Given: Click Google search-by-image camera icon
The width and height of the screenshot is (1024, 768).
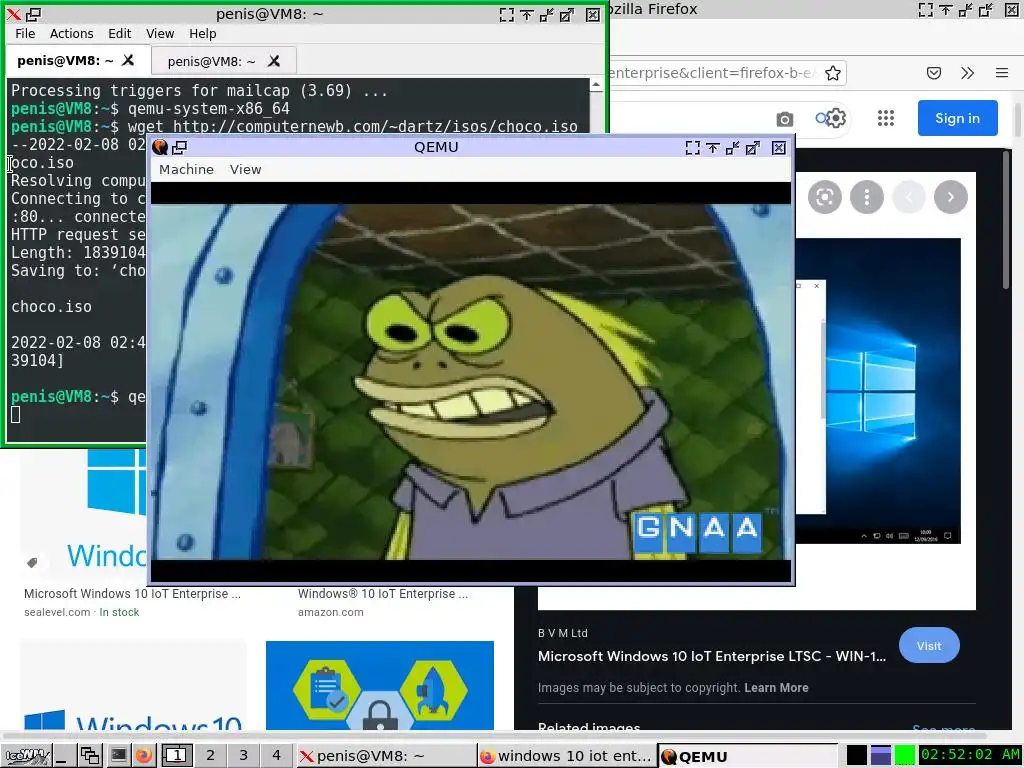Looking at the screenshot, I should [x=785, y=119].
